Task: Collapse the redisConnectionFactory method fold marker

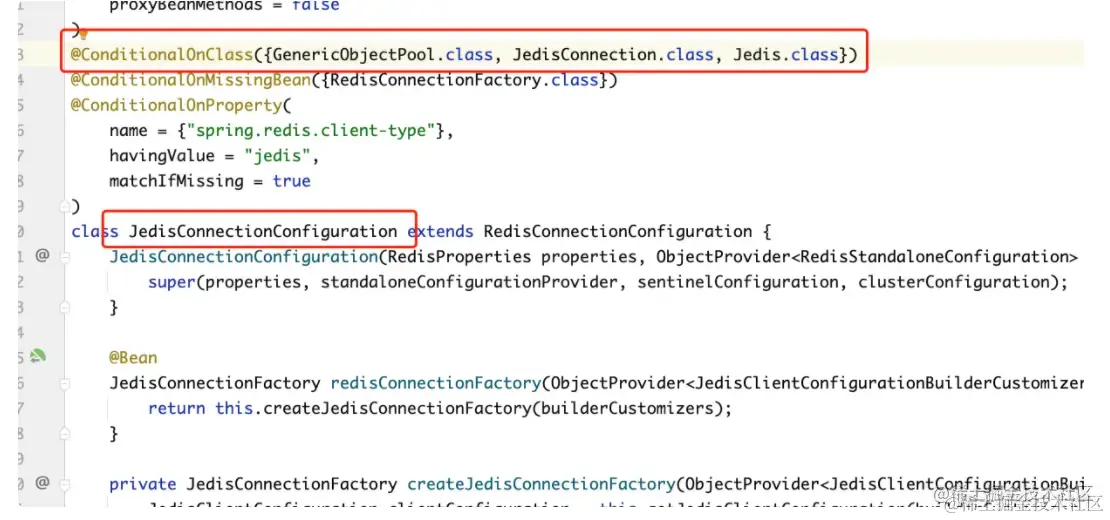Action: pyautogui.click(x=65, y=383)
